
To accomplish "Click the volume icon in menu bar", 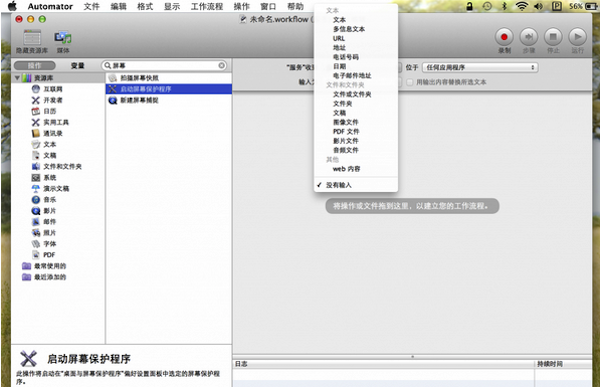I will (538, 6).
